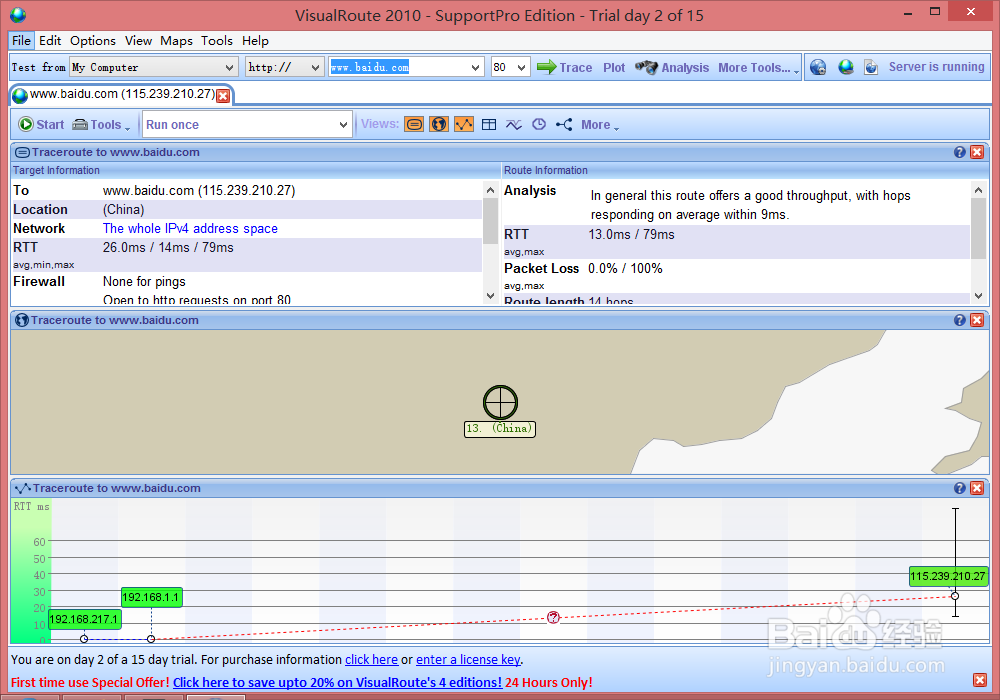Click the Plot button
The height and width of the screenshot is (700, 1000).
point(614,68)
